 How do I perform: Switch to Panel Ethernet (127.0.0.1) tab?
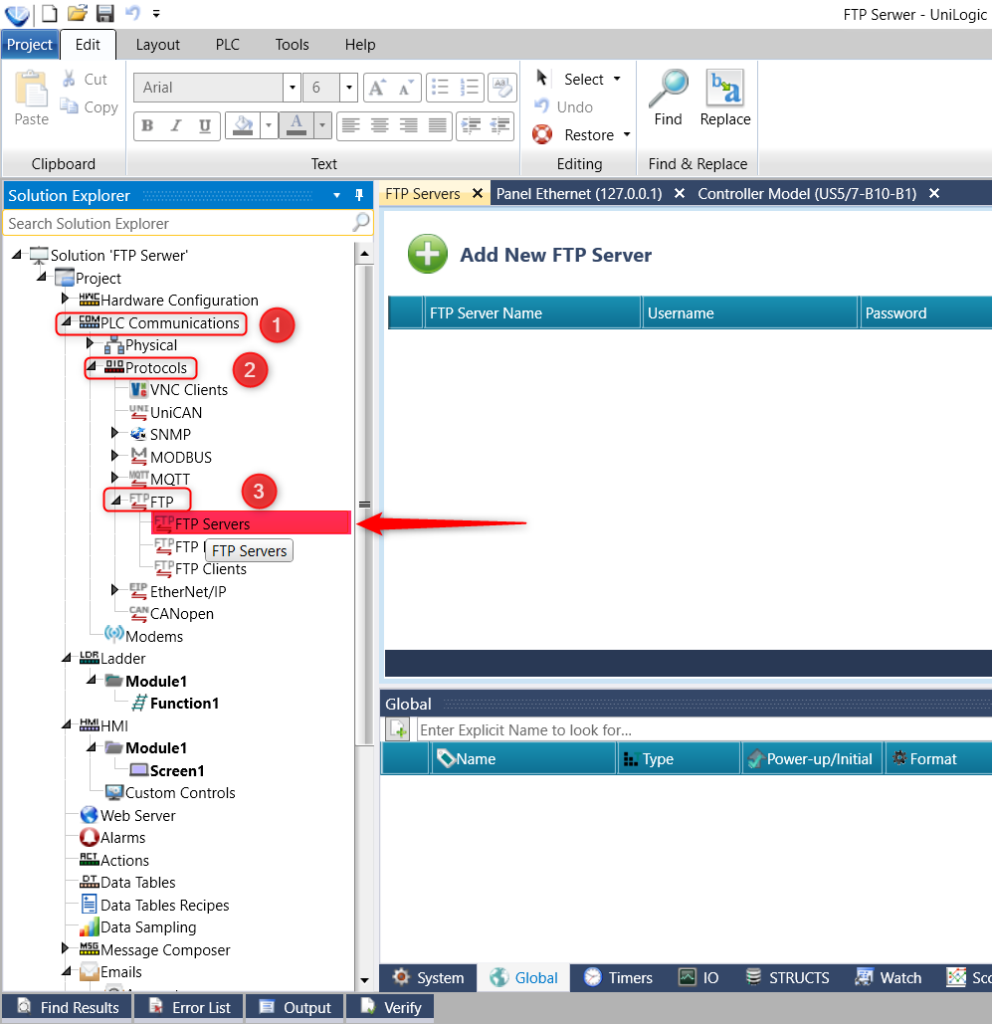click(x=579, y=194)
